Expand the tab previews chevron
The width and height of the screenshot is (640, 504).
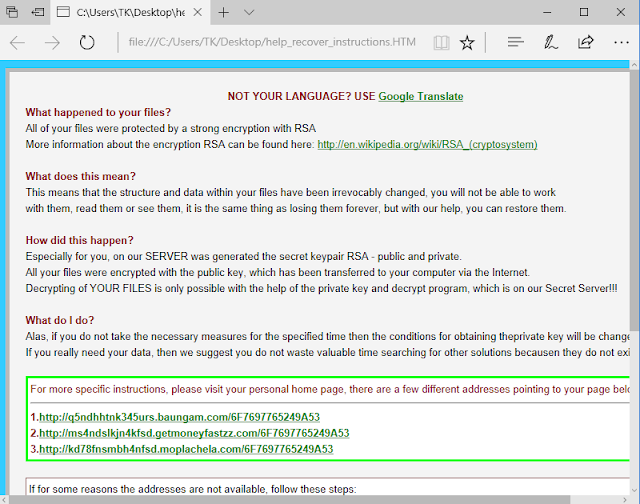click(x=249, y=13)
